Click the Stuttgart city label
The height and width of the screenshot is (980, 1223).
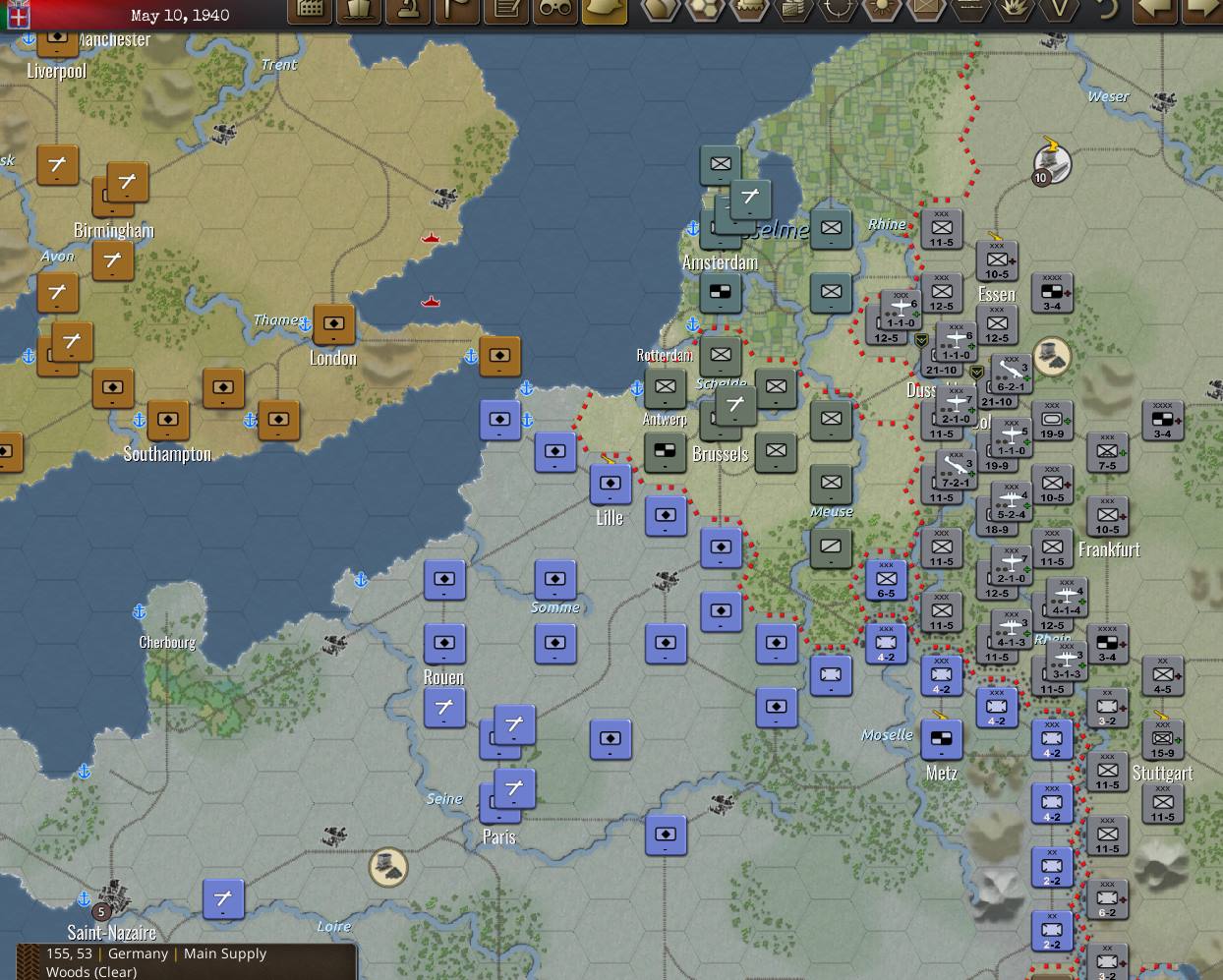click(x=1162, y=773)
